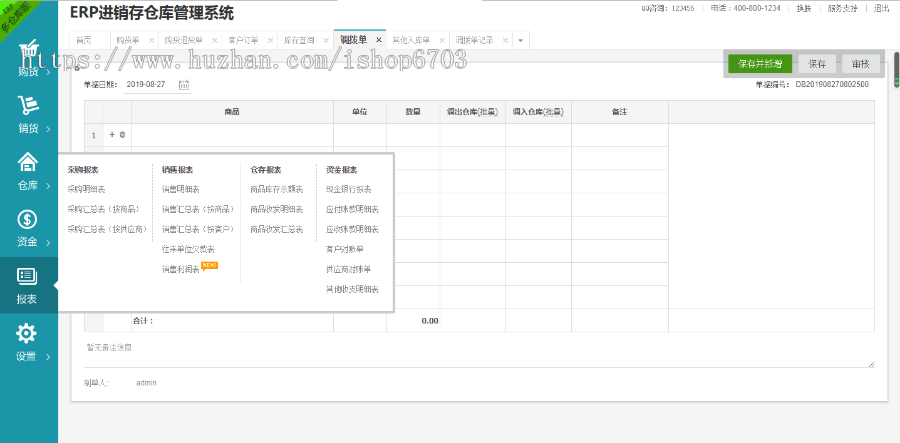Close the 调拨单记录 tab
Viewport: 900px width, 443px height.
(x=505, y=40)
